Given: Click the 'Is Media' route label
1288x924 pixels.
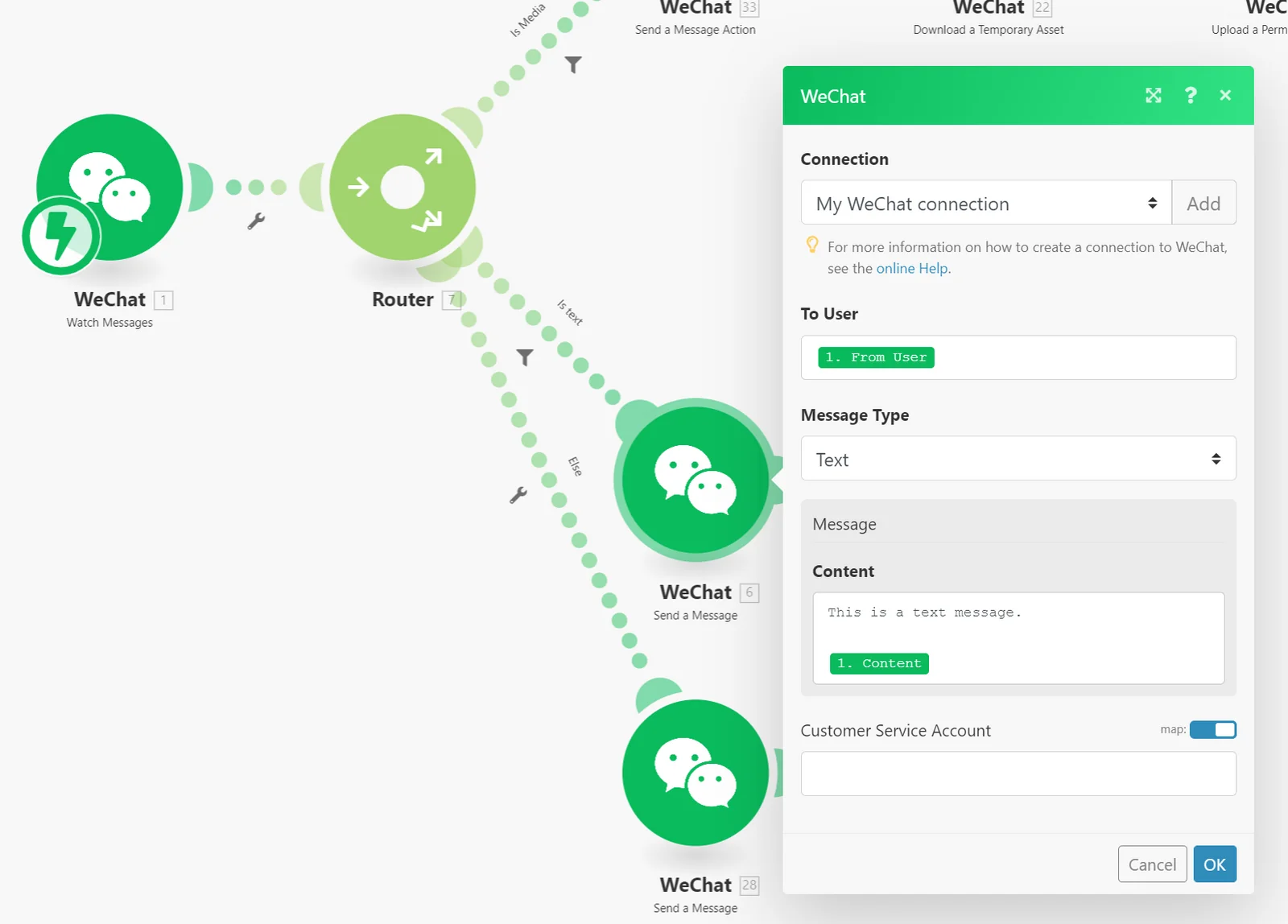Looking at the screenshot, I should (527, 20).
